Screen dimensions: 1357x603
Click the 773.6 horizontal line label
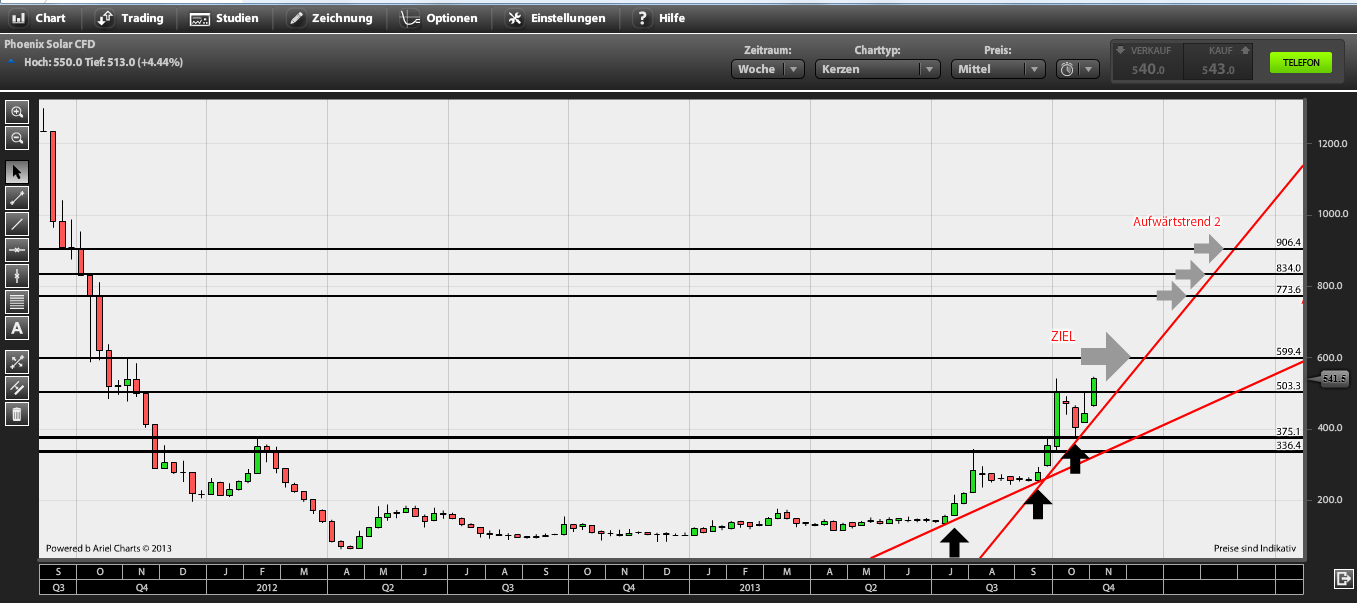[x=1289, y=289]
